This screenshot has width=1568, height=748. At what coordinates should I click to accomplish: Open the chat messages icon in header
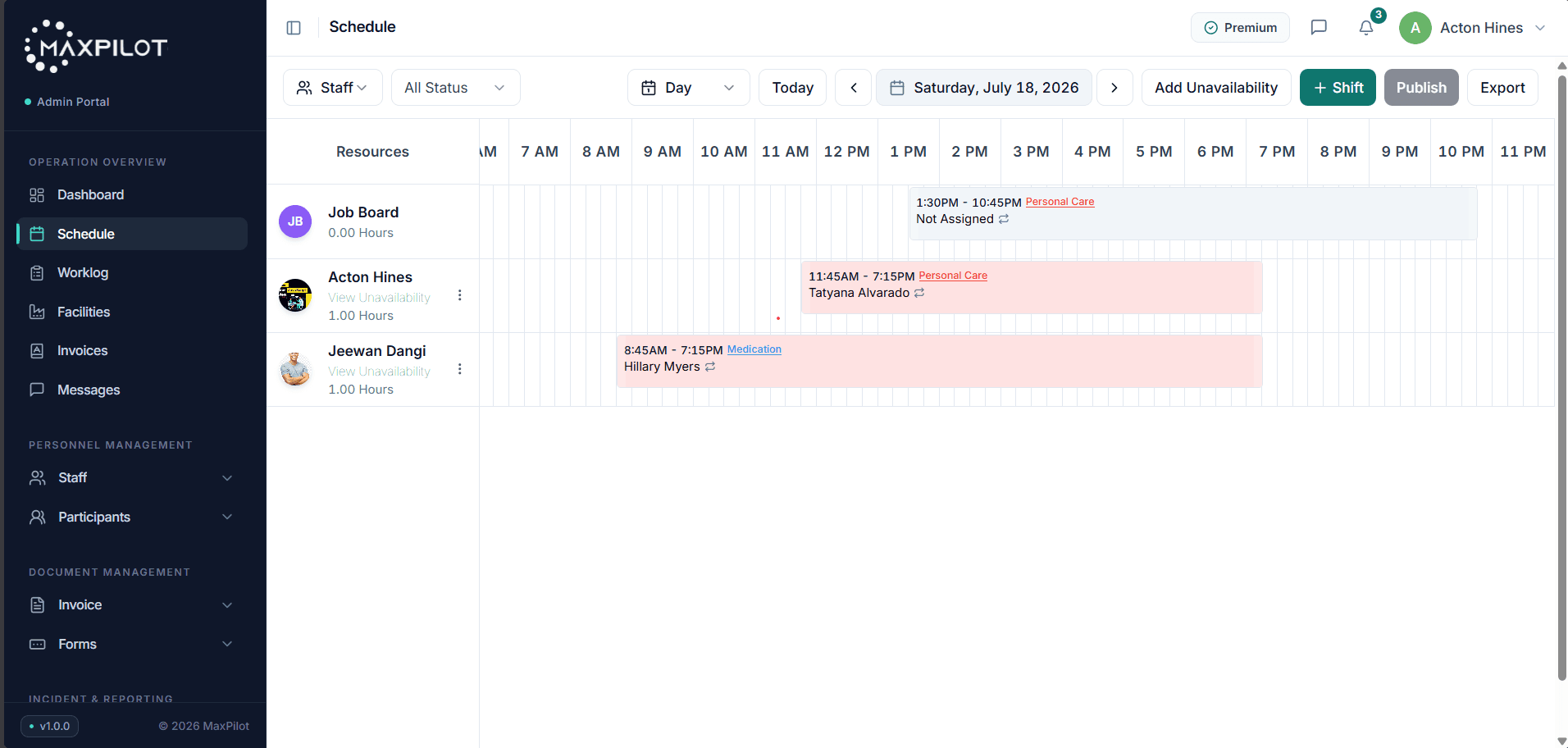(x=1319, y=27)
